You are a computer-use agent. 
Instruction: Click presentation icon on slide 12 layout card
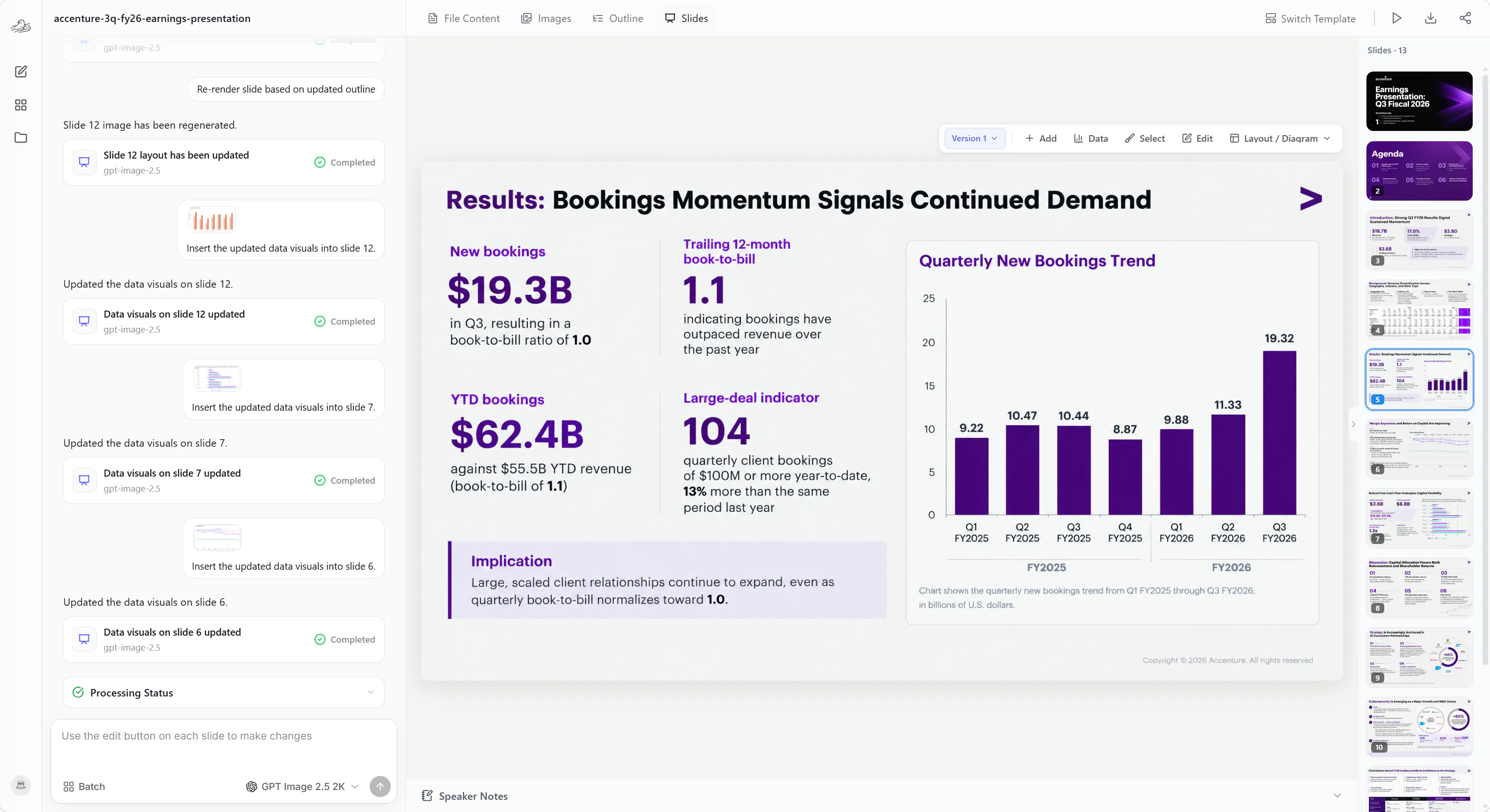point(84,162)
